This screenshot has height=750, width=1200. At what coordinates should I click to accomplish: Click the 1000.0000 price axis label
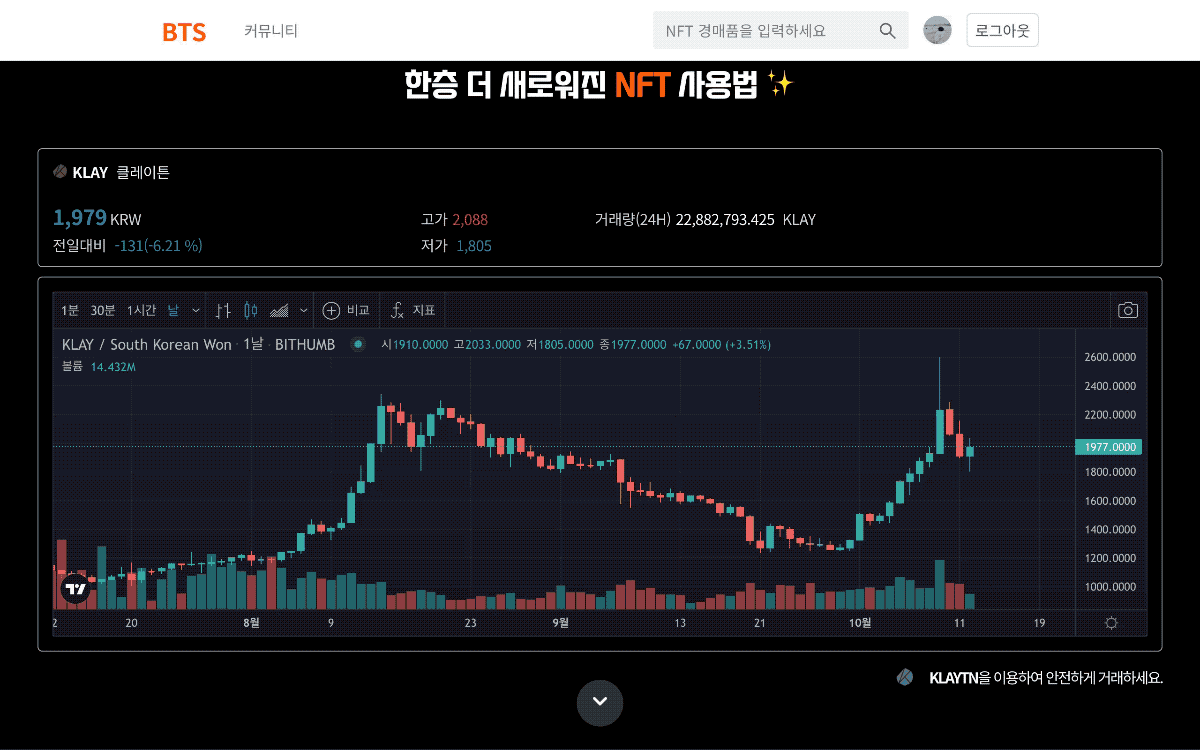(x=1110, y=587)
